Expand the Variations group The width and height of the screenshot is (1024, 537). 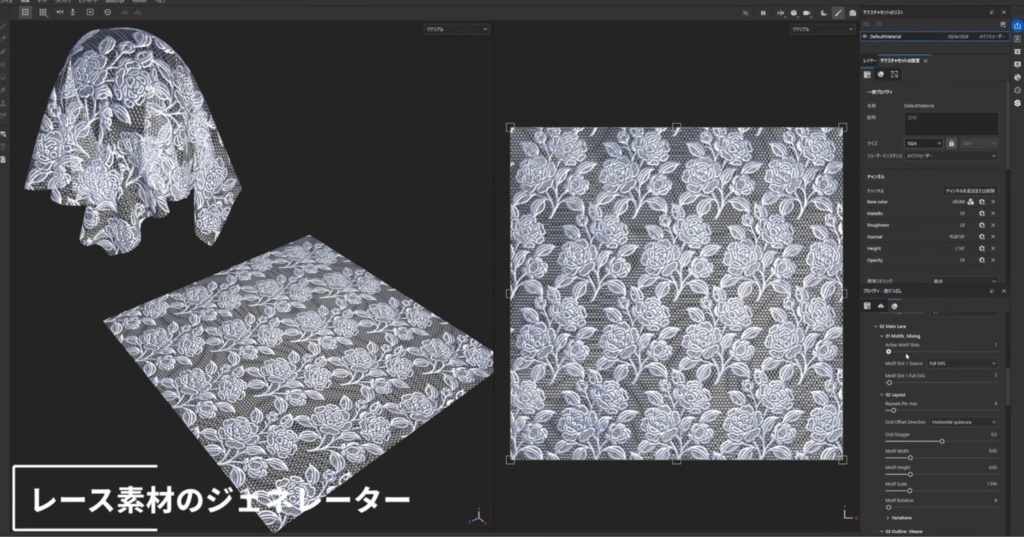click(x=888, y=517)
